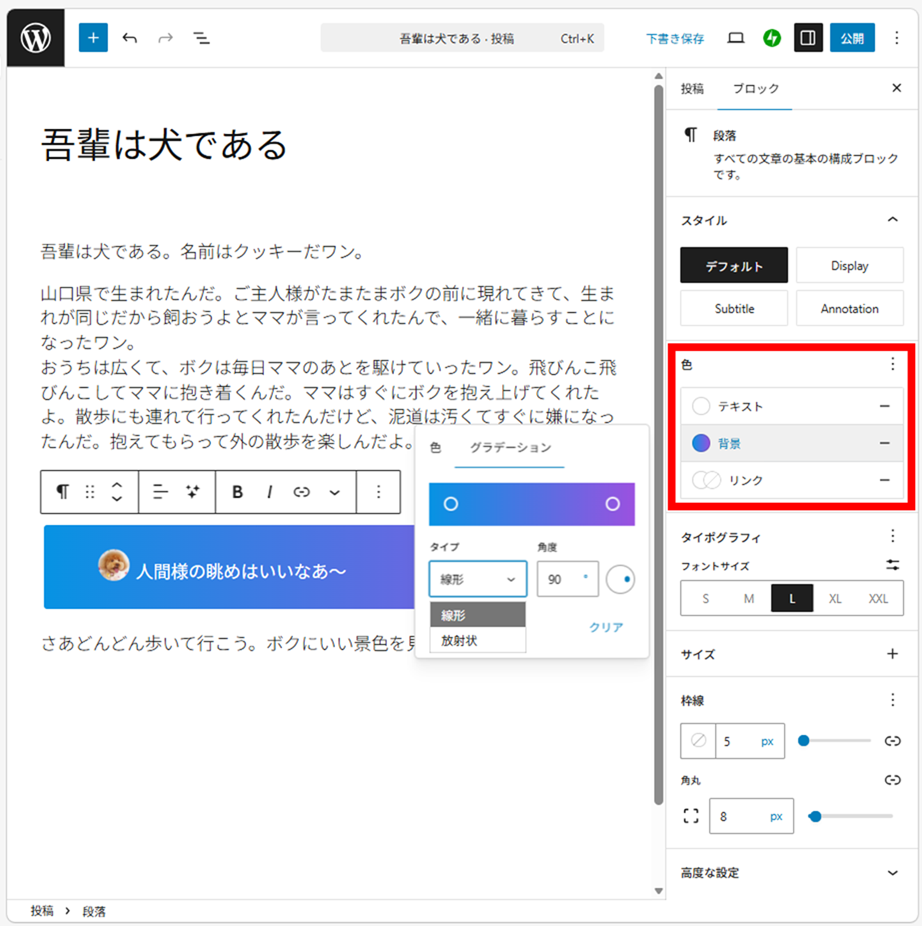Toggle the settings sidebar panel icon

[808, 38]
